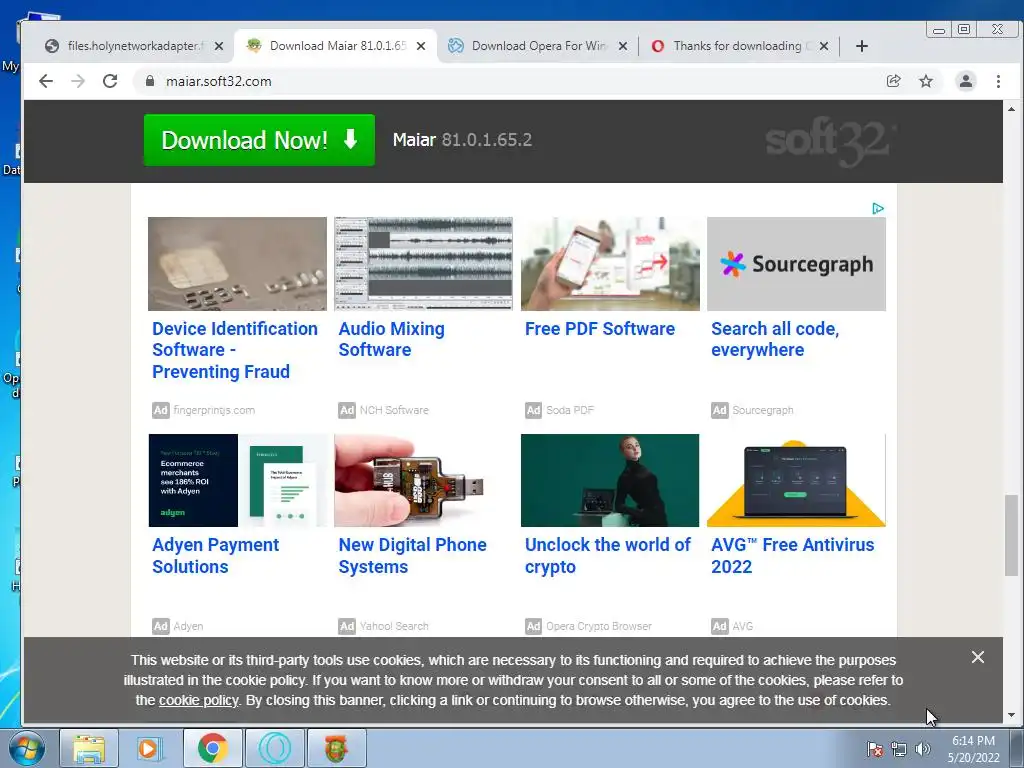Click the page scrollbar down arrow
This screenshot has width=1024, height=768.
coord(1011,715)
